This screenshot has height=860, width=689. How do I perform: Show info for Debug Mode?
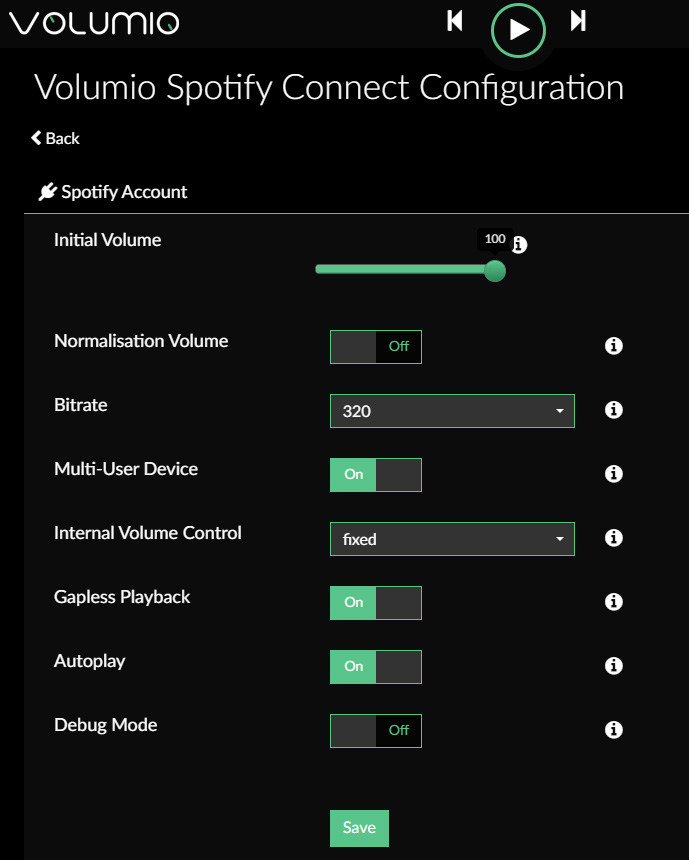click(613, 730)
